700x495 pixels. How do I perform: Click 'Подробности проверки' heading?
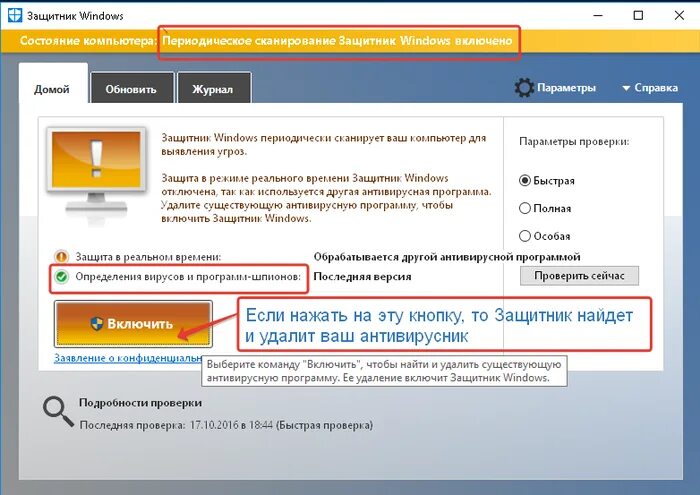[x=140, y=402]
